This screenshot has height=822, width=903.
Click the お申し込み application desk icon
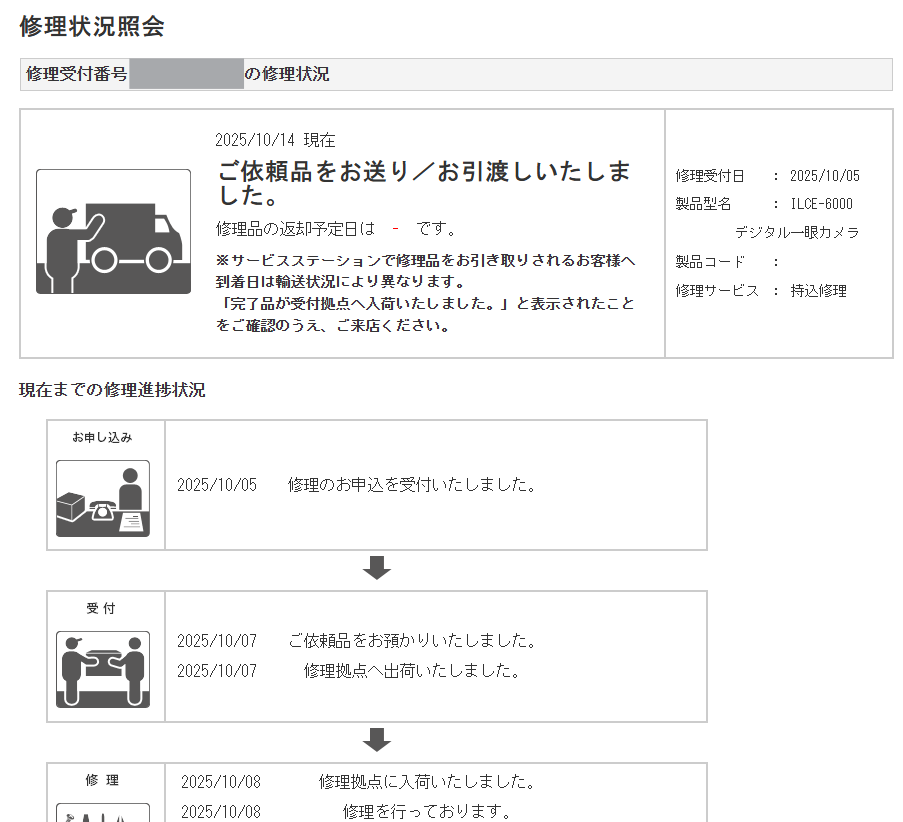click(102, 498)
